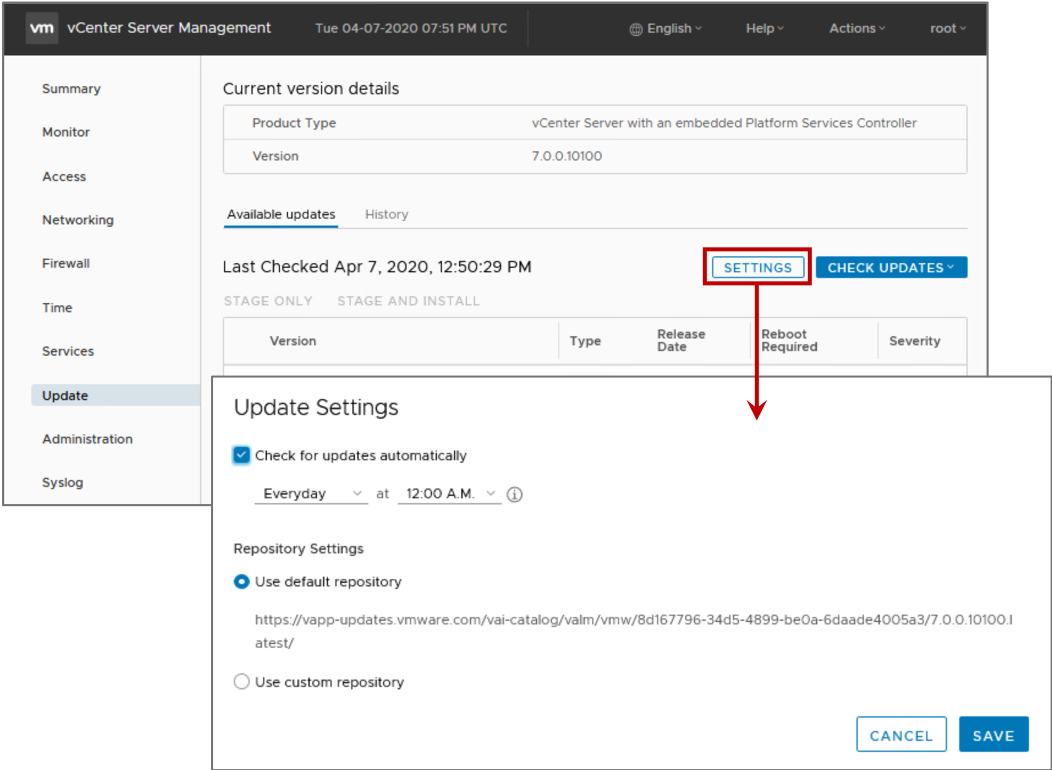Open the root user dropdown
This screenshot has height=770, width=1052.
coord(948,29)
